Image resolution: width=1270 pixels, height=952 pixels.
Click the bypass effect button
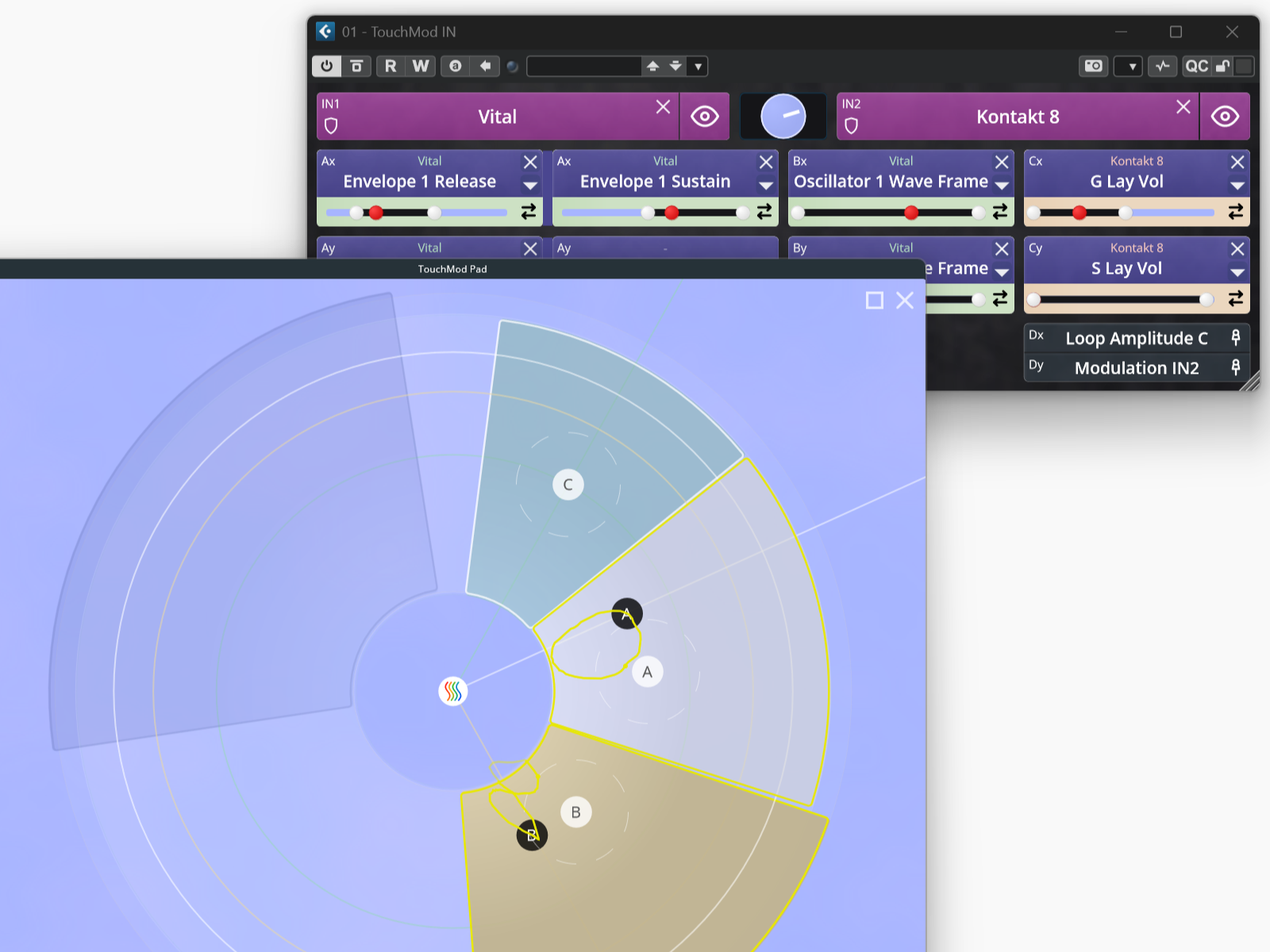click(357, 66)
